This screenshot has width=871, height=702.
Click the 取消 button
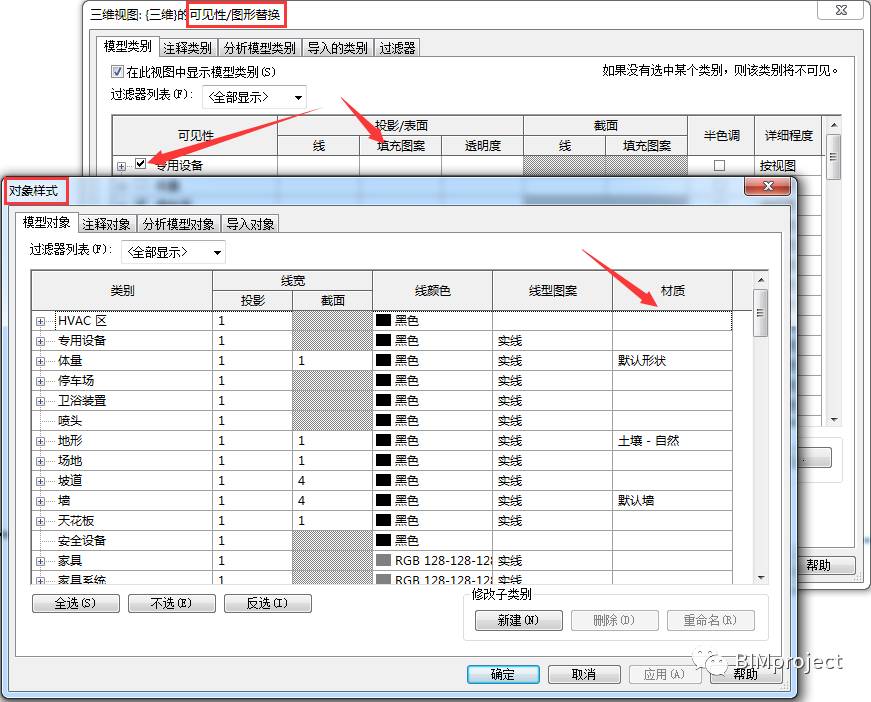(584, 674)
